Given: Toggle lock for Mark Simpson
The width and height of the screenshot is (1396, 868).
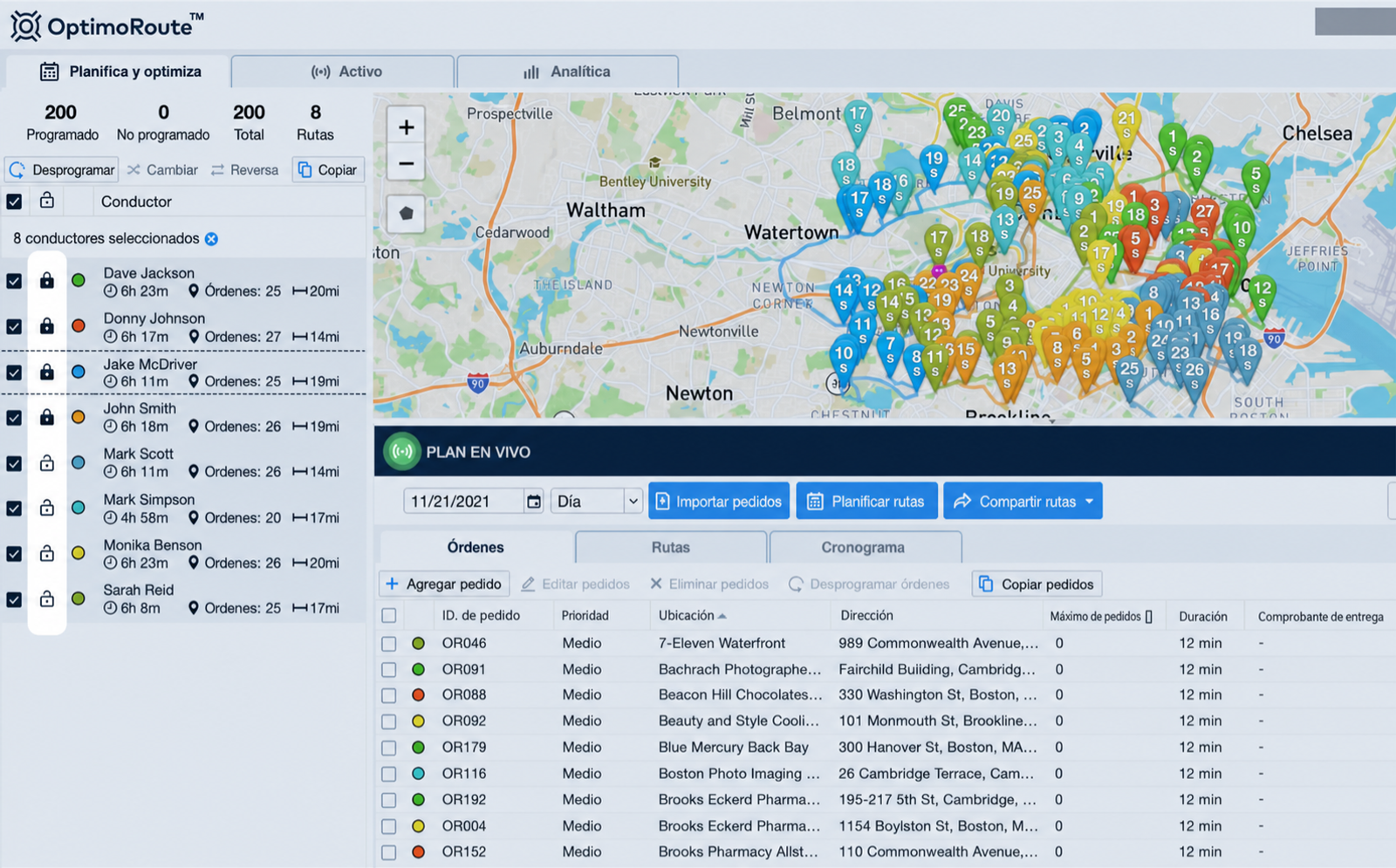Looking at the screenshot, I should pos(47,508).
